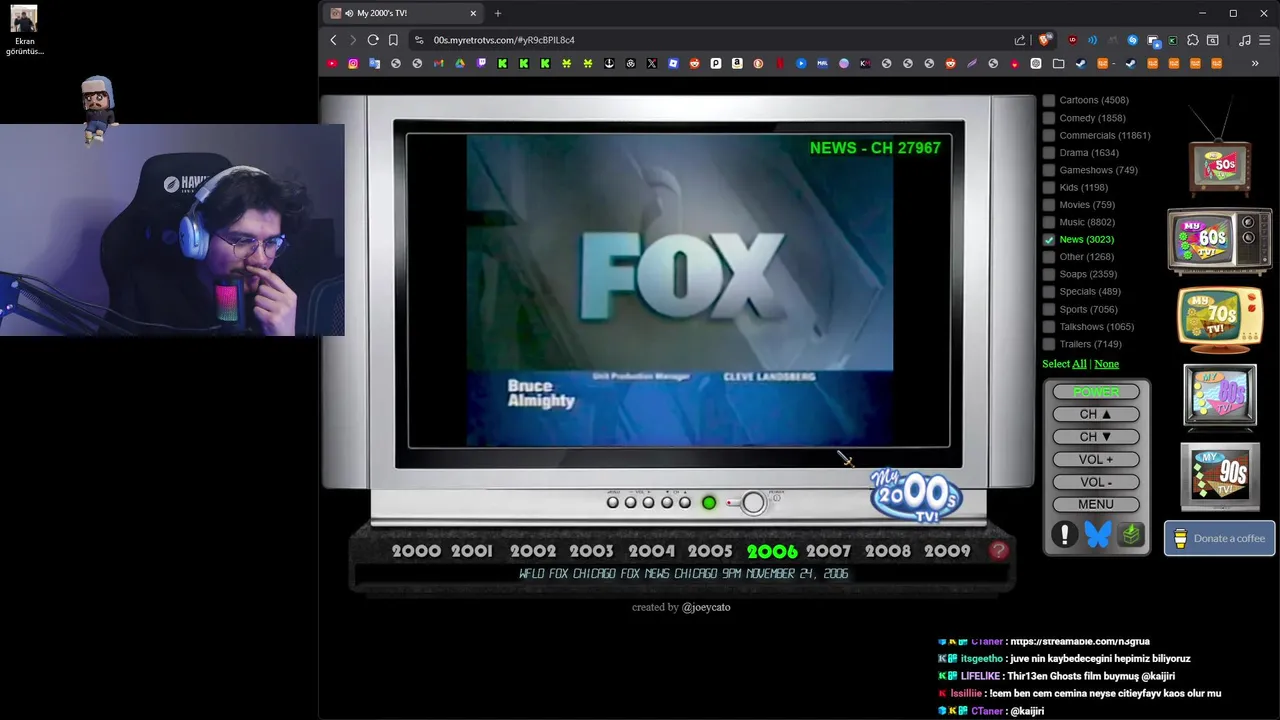
Task: Open the Twitch bookmark icon
Action: (x=481, y=63)
